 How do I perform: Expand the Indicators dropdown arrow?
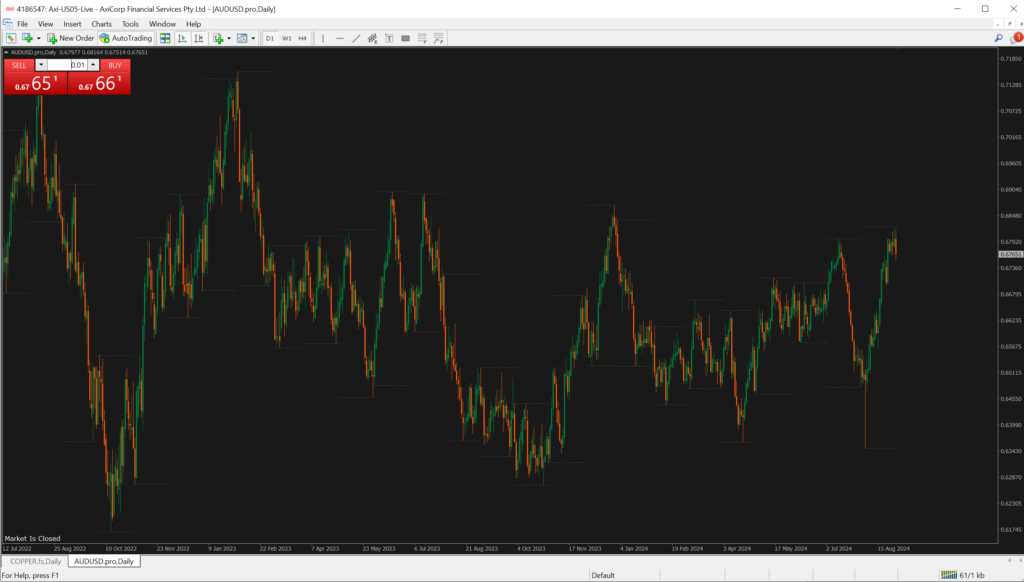(229, 39)
